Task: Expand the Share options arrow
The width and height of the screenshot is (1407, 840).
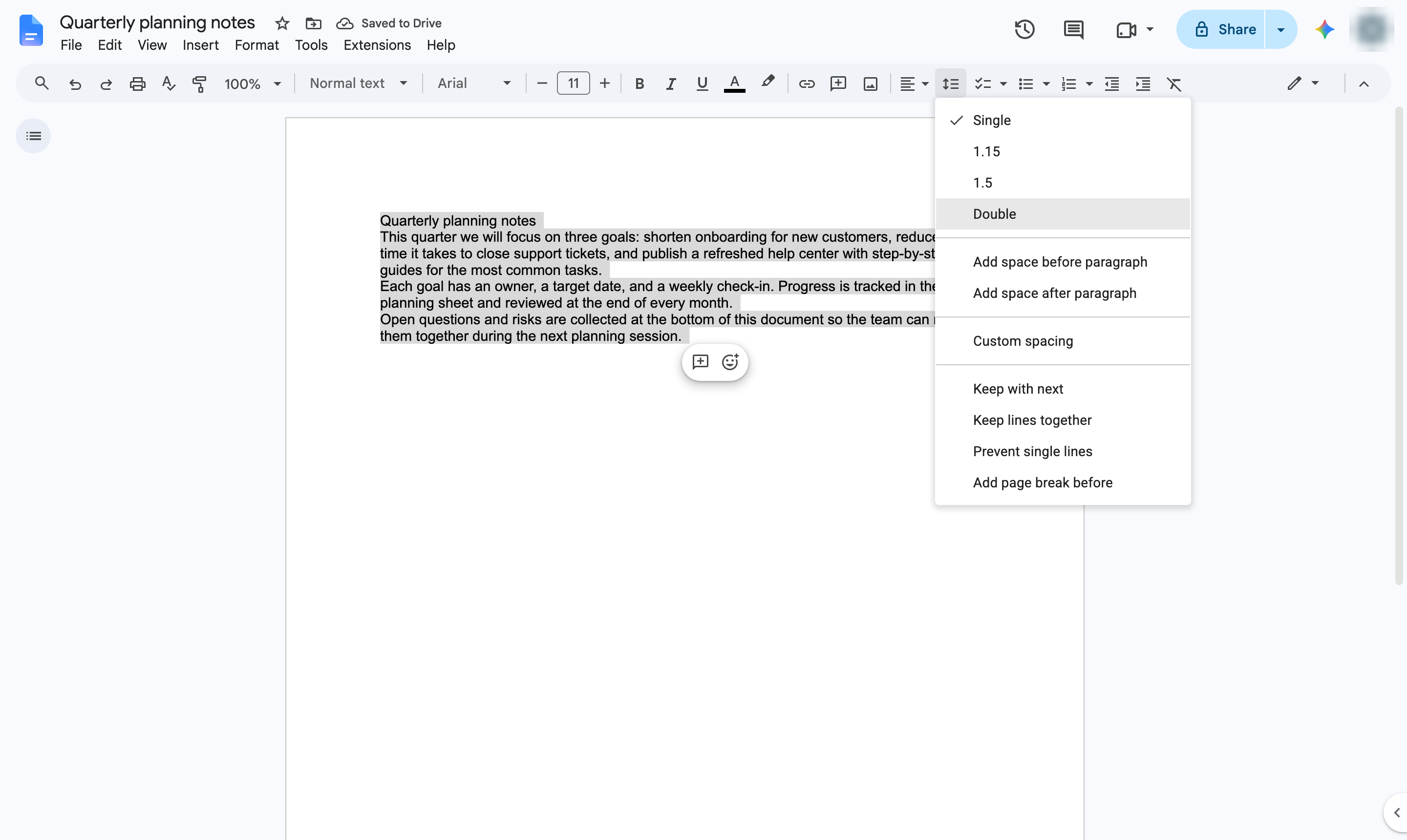Action: tap(1281, 29)
